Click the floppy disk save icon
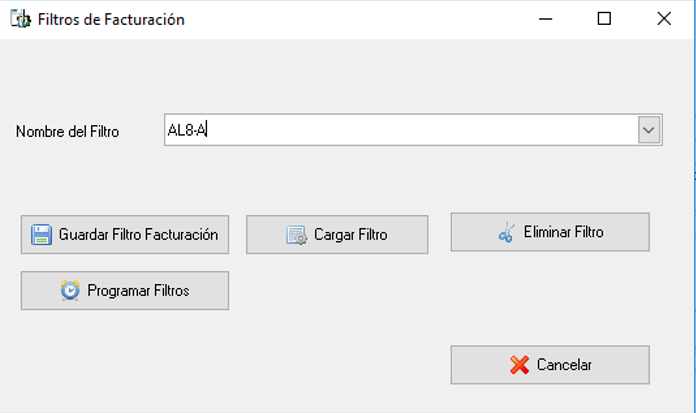The height and width of the screenshot is (413, 696). point(41,234)
